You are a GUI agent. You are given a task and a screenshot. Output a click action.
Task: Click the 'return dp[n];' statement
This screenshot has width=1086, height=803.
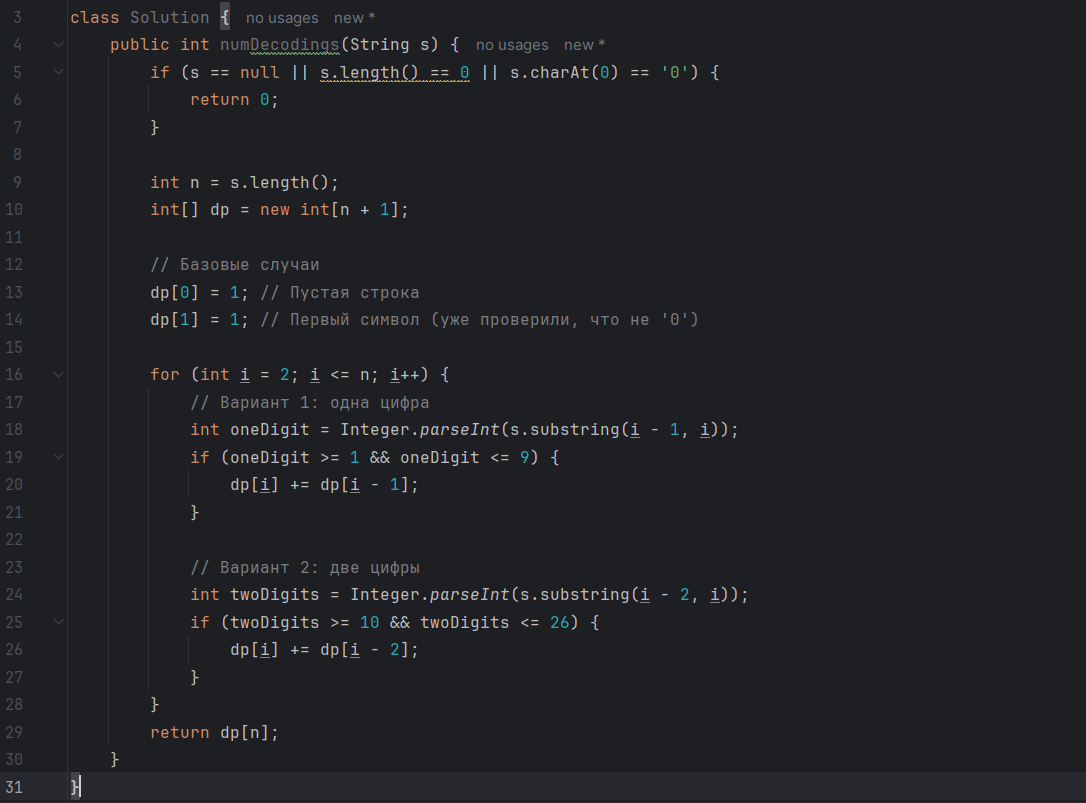click(x=214, y=732)
